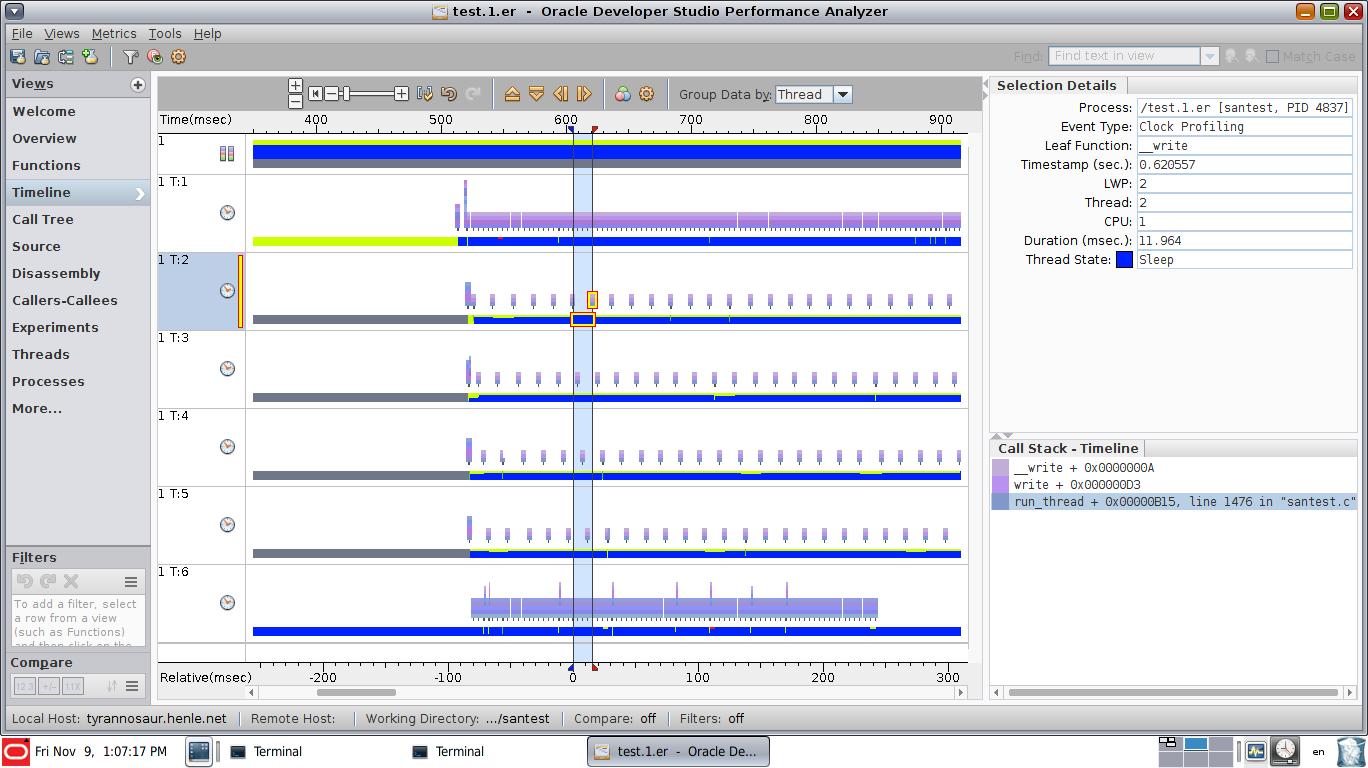Click the trash icon in the system tray

[1349, 751]
